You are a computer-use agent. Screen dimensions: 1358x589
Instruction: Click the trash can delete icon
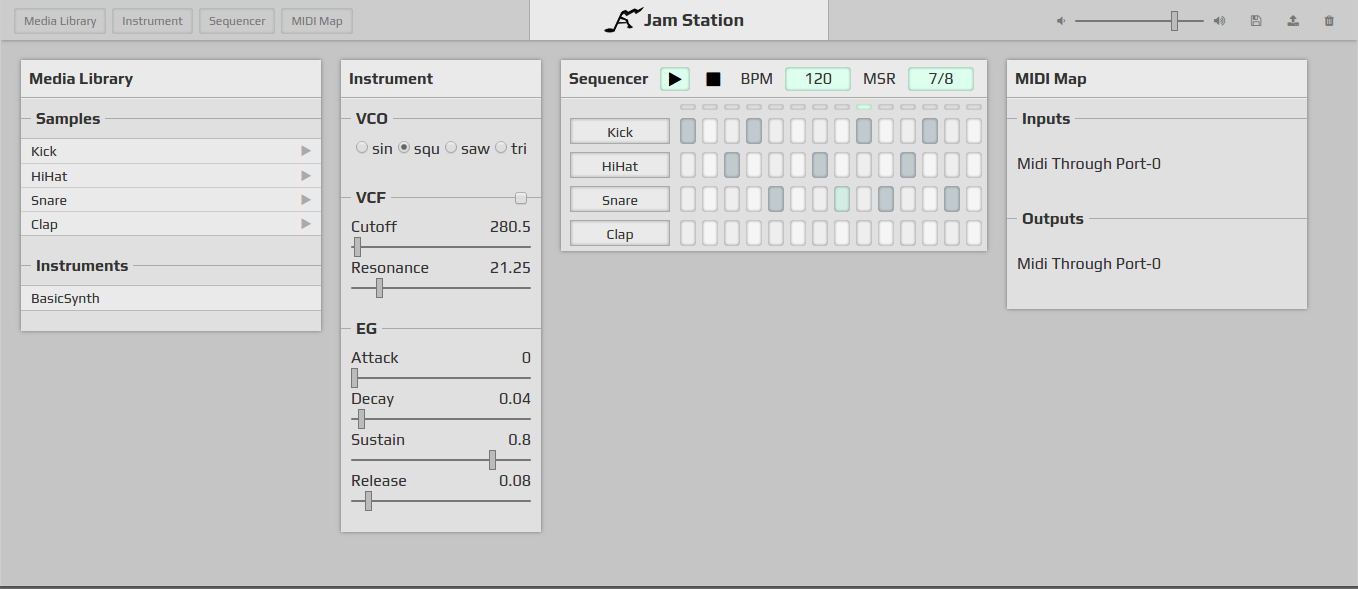(1329, 21)
